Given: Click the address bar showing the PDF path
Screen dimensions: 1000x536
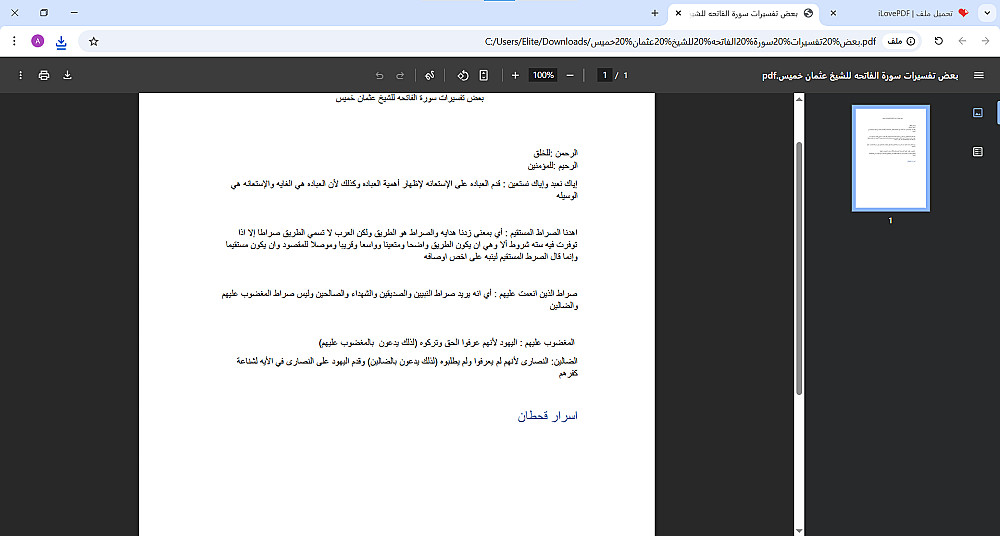Looking at the screenshot, I should [x=499, y=41].
